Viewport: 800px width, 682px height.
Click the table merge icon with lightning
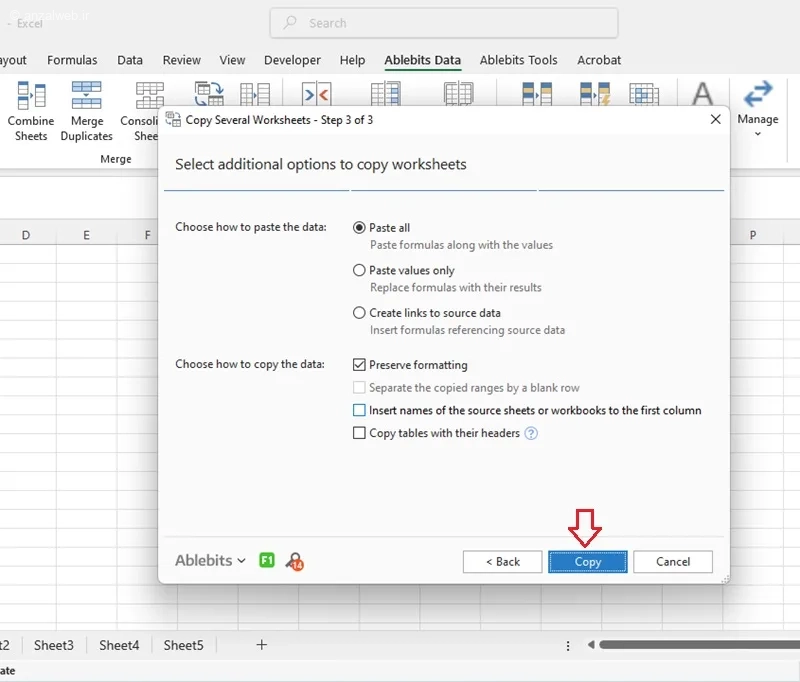[x=595, y=94]
